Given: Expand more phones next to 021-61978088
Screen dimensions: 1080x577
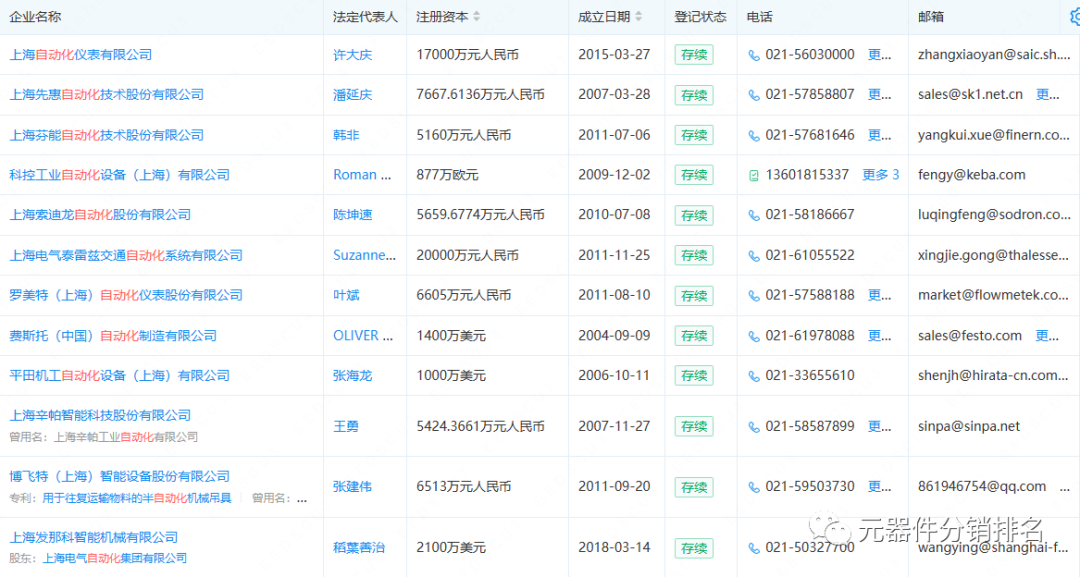Looking at the screenshot, I should click(x=880, y=336).
